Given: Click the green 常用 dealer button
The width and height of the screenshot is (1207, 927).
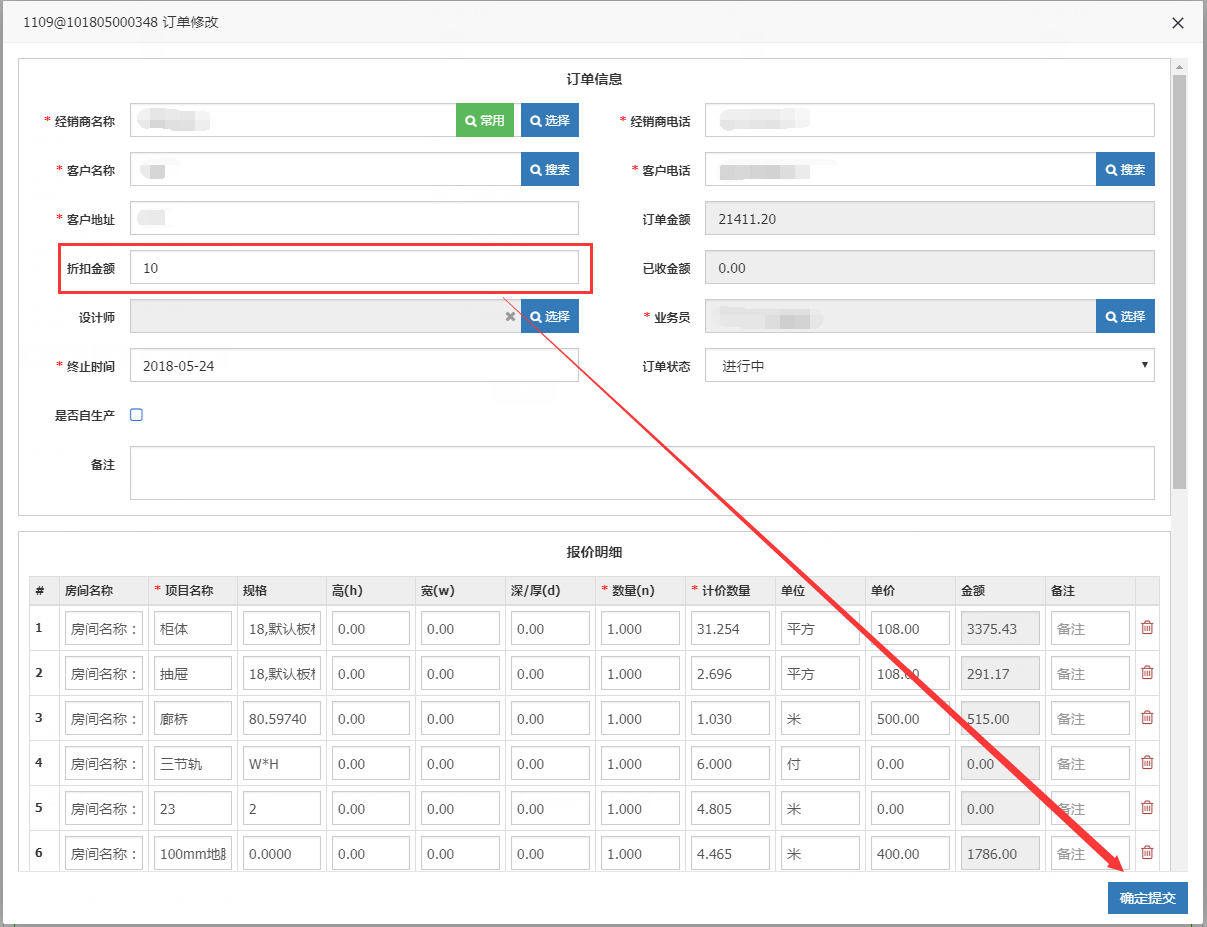Looking at the screenshot, I should [485, 120].
